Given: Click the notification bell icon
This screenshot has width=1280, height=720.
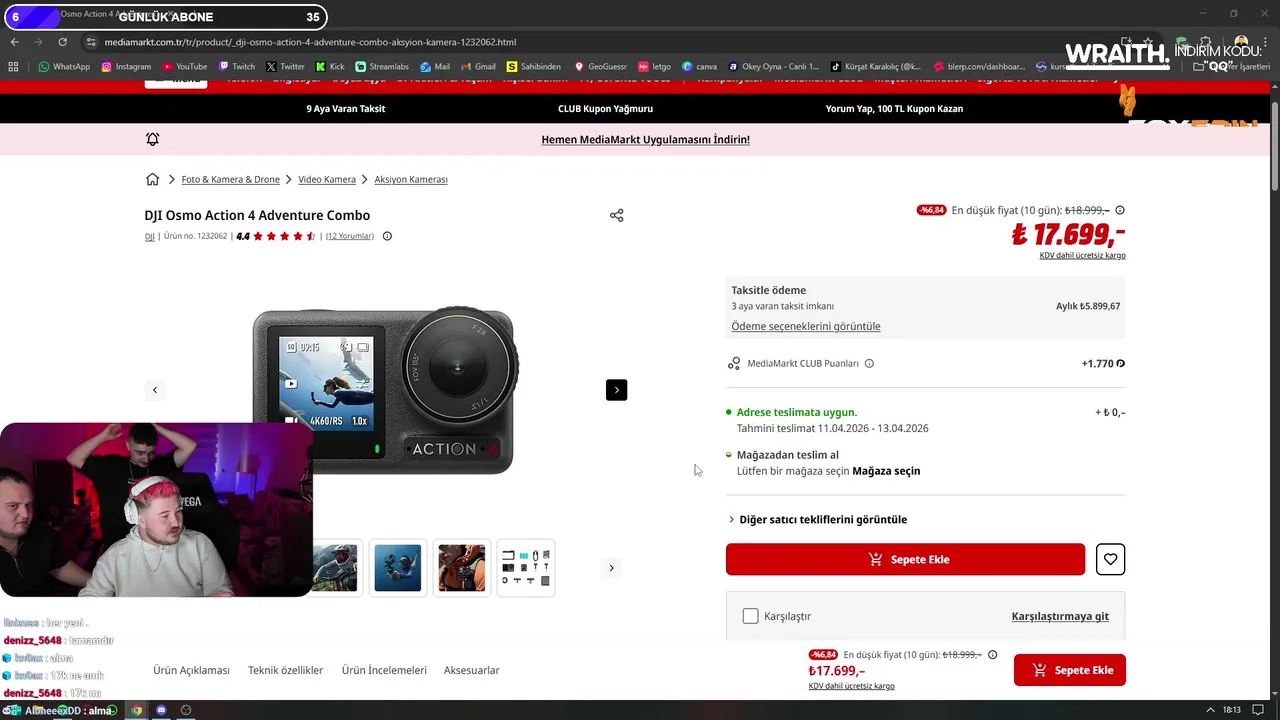Looking at the screenshot, I should point(152,139).
